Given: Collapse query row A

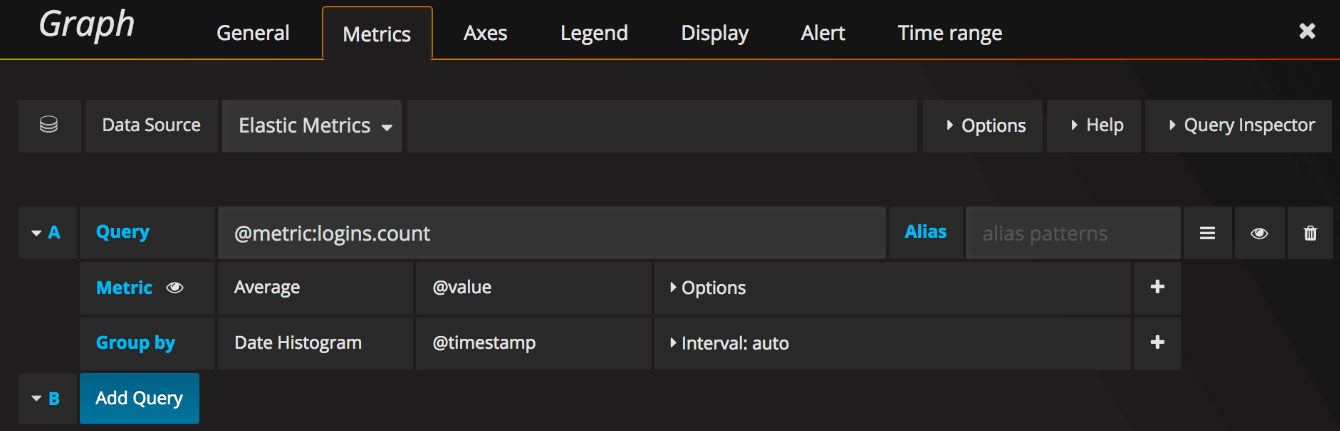Looking at the screenshot, I should (47, 233).
